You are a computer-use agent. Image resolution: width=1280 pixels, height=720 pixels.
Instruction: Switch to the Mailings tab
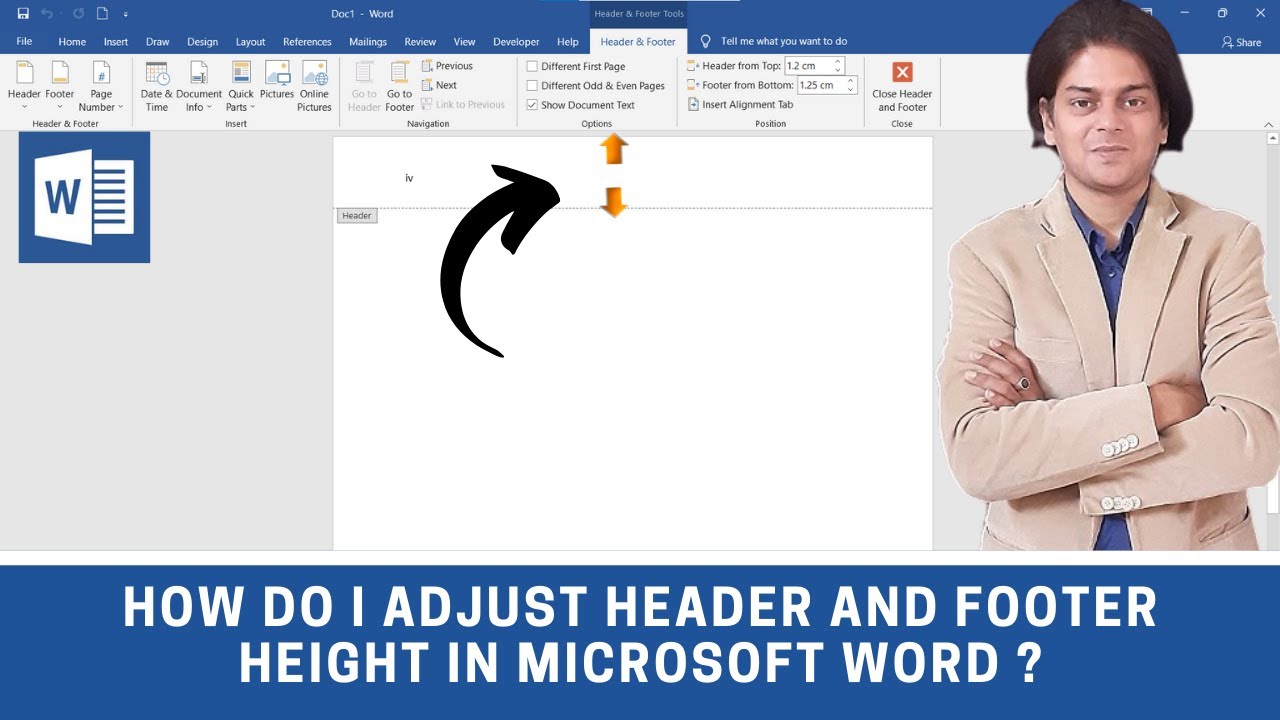368,42
